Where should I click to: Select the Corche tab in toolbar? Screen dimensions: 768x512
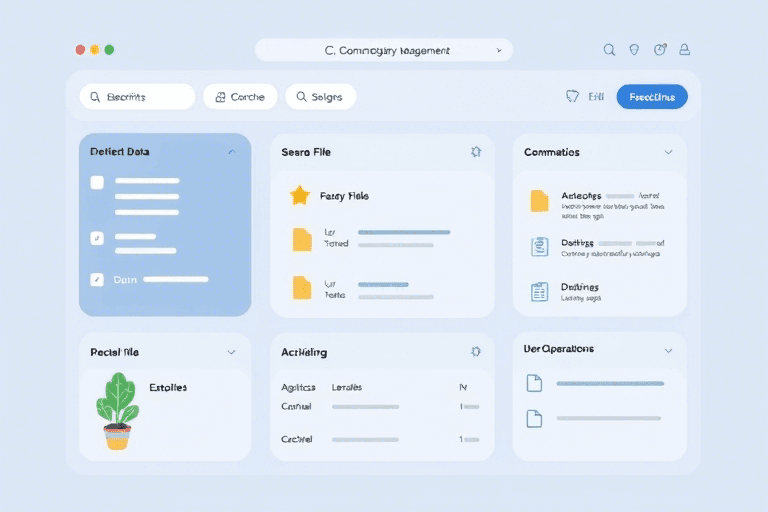point(240,97)
